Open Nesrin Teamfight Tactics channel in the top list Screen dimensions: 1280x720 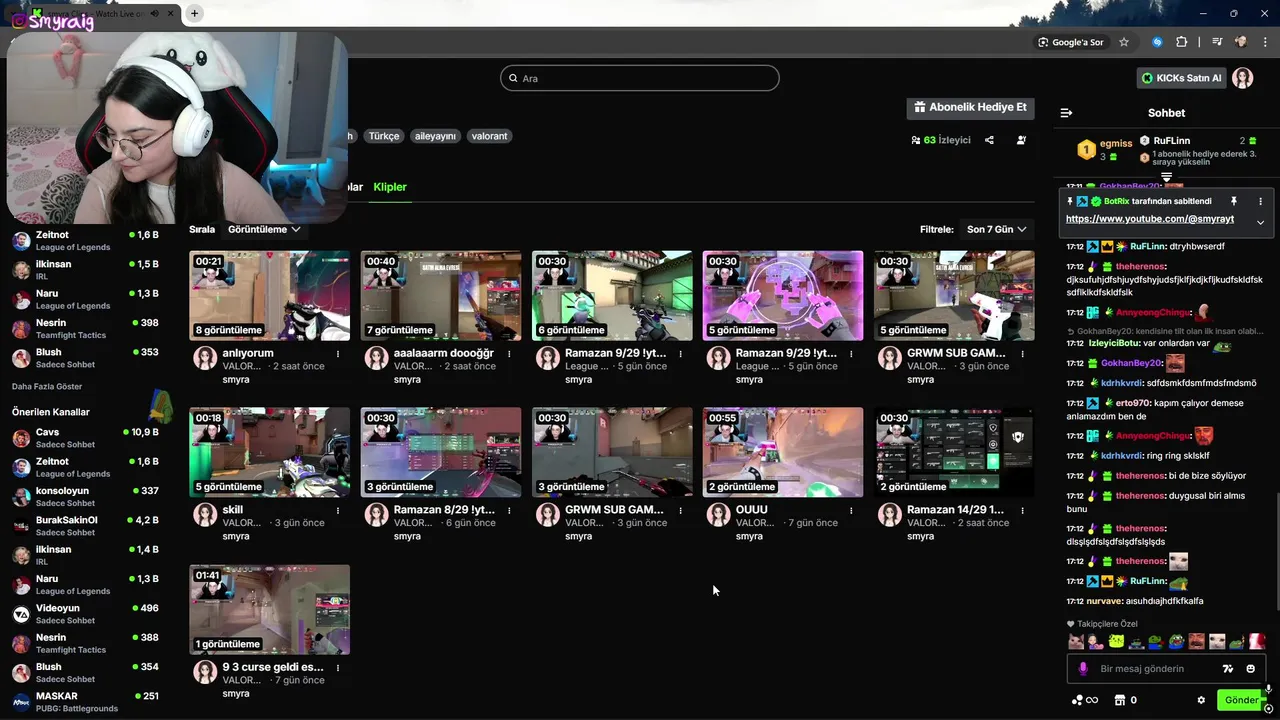coord(85,329)
